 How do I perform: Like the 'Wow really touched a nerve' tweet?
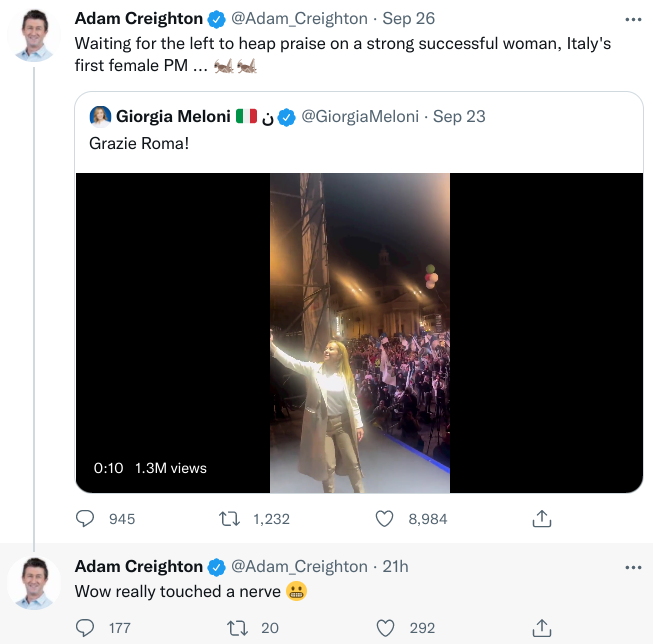[x=385, y=628]
